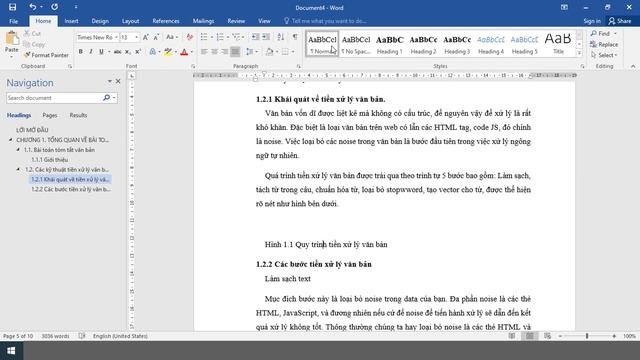The height and width of the screenshot is (360, 640).
Task: Decrease font size with Shrink Font
Action: point(156,37)
